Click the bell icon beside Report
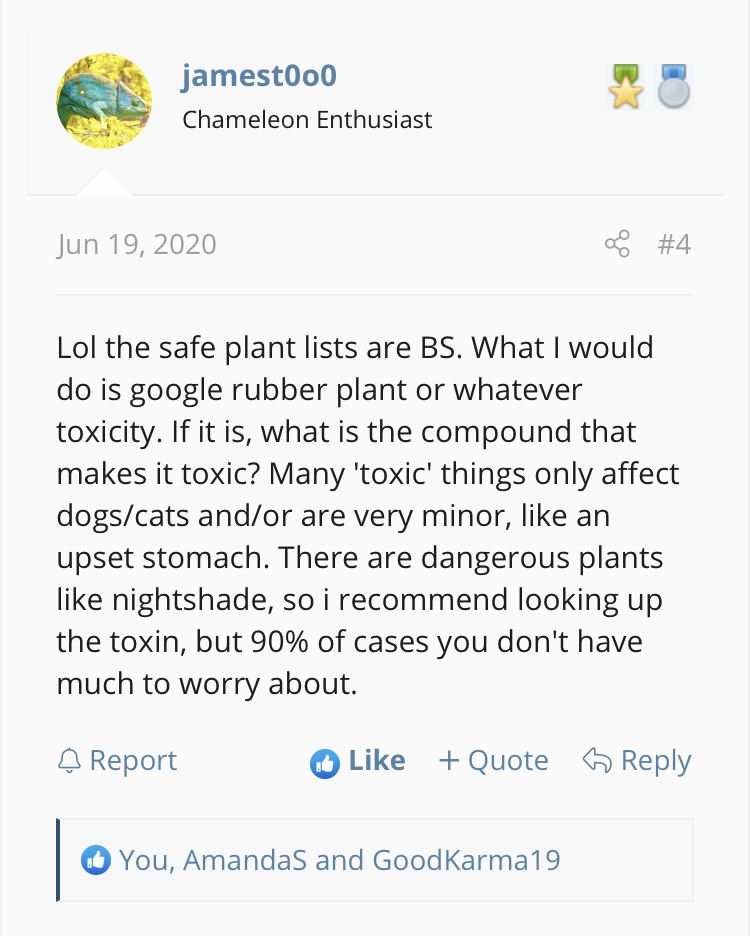750x936 pixels. tap(69, 760)
